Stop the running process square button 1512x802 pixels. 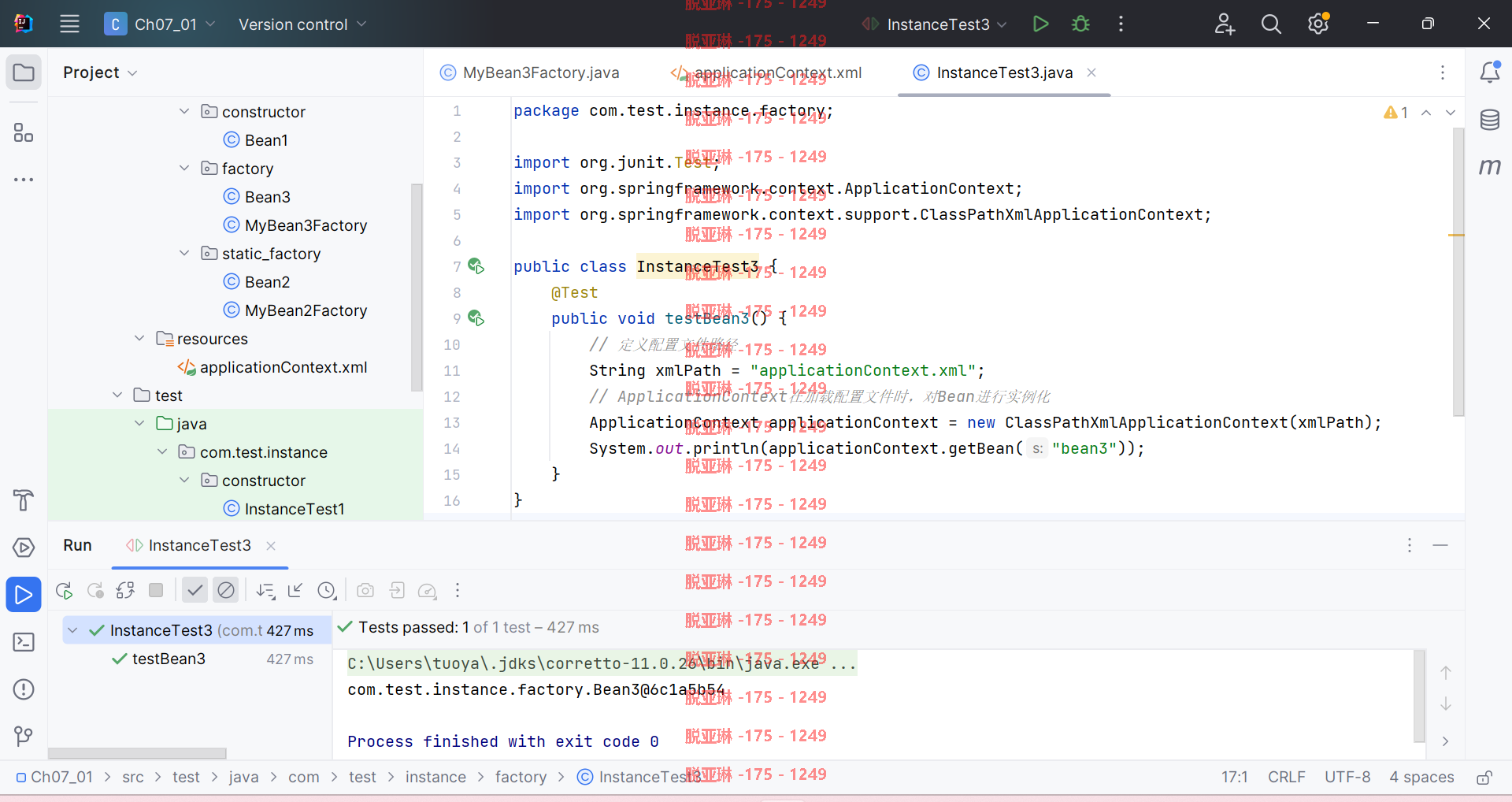[x=156, y=590]
